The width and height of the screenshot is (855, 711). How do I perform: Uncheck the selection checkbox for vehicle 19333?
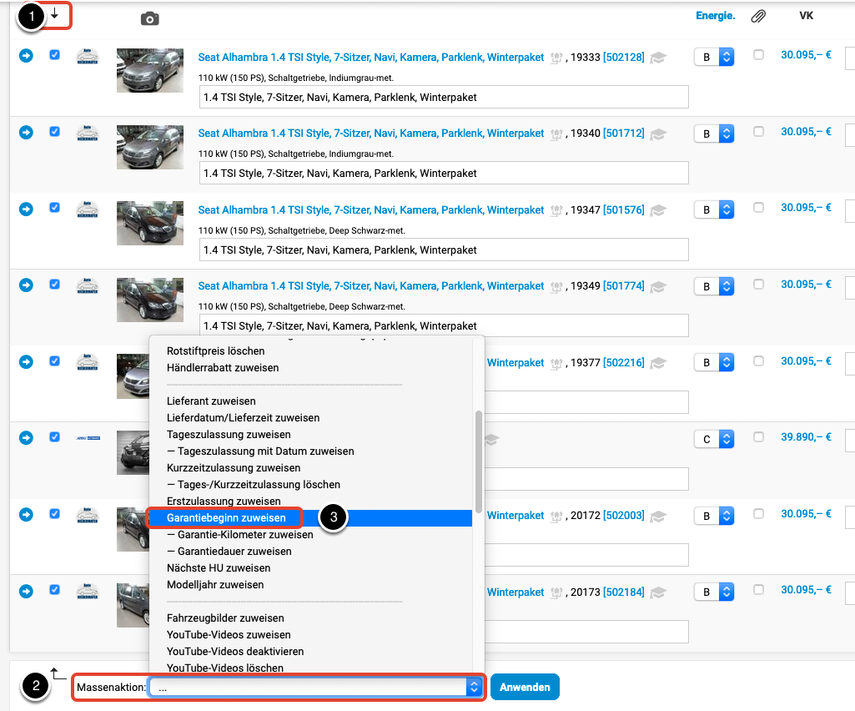[x=55, y=55]
